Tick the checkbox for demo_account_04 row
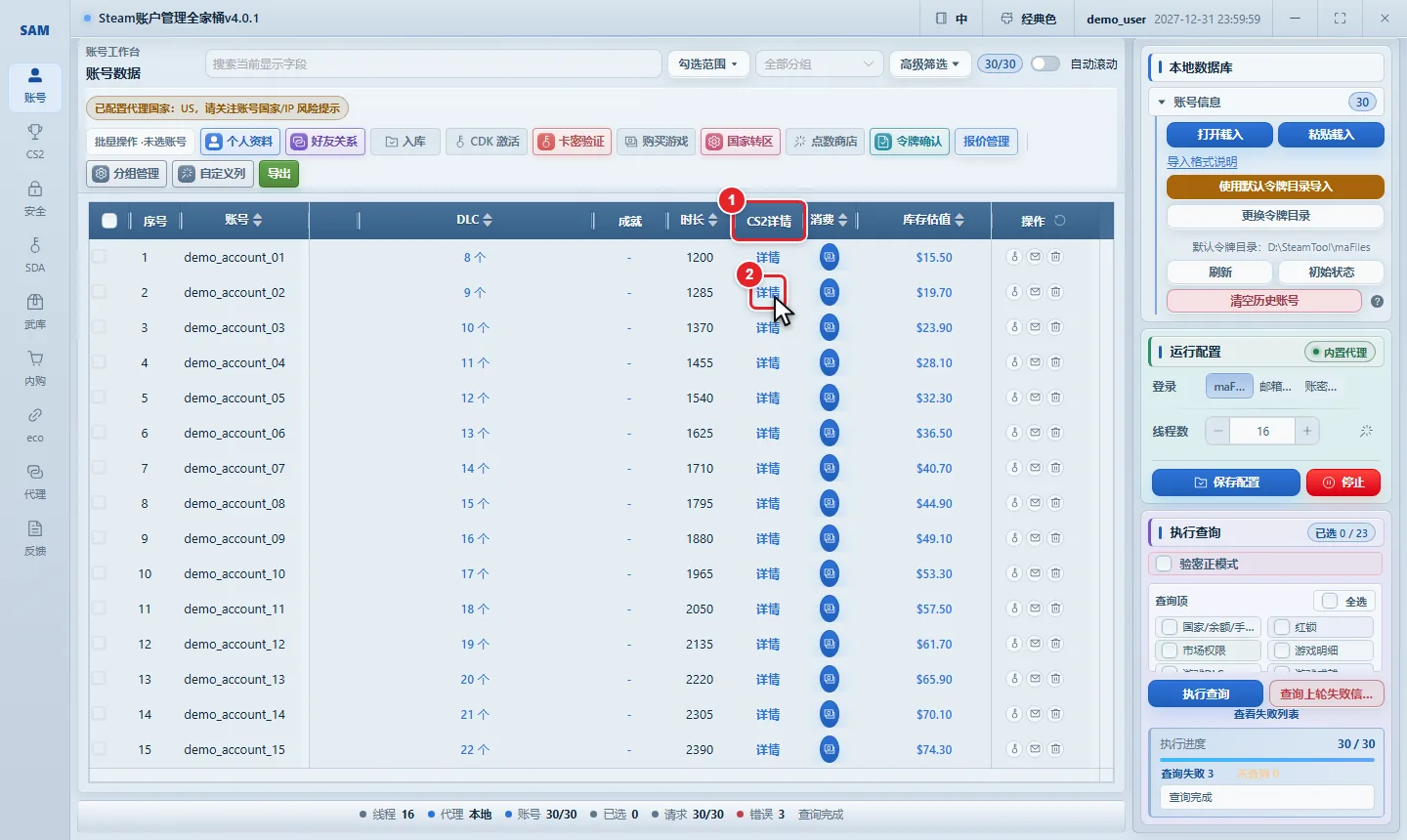This screenshot has width=1407, height=840. click(x=99, y=362)
